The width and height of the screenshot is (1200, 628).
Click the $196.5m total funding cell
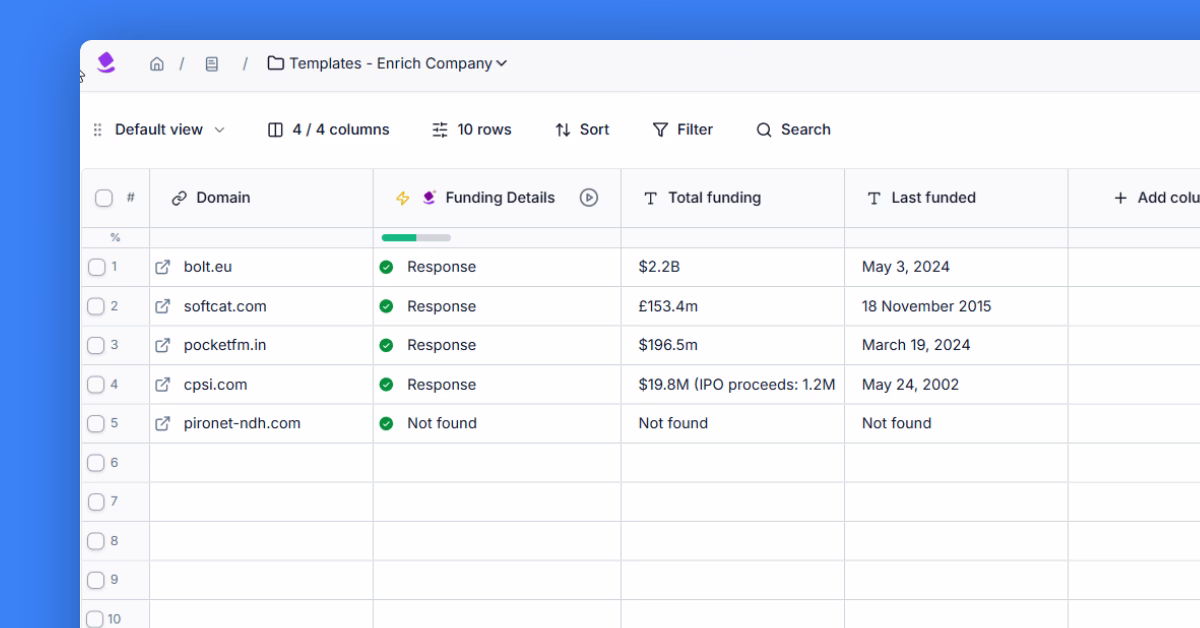(733, 345)
